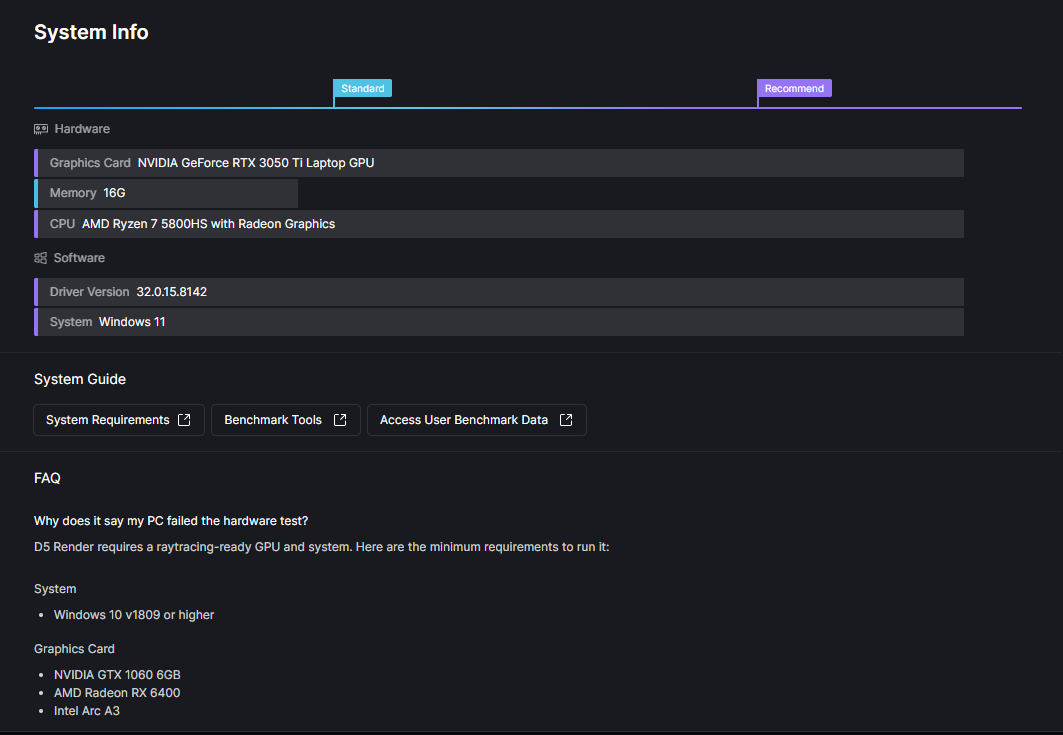The image size is (1063, 735).
Task: Open the Benchmark Tools text link
Action: click(273, 420)
